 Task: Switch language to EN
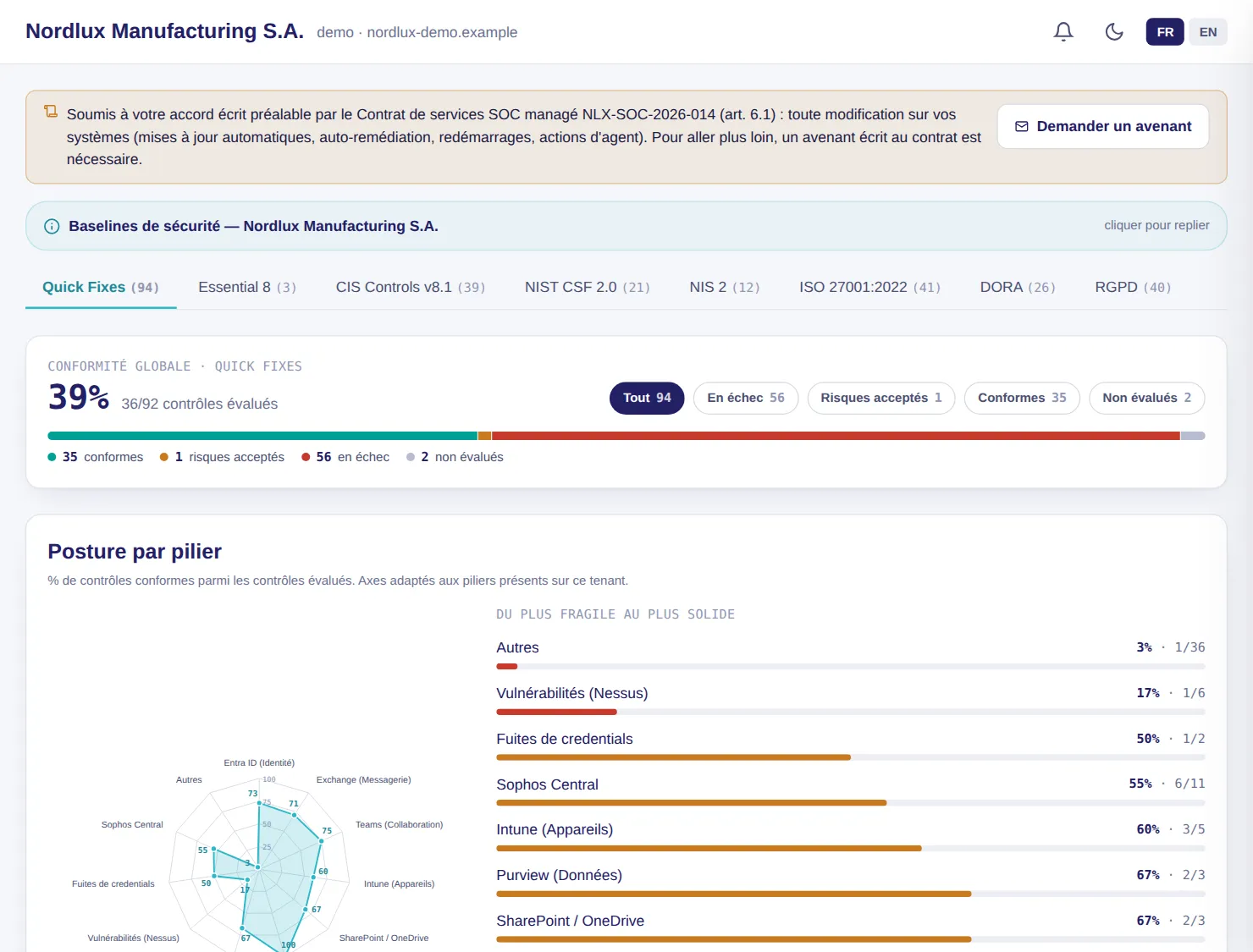click(x=1208, y=32)
